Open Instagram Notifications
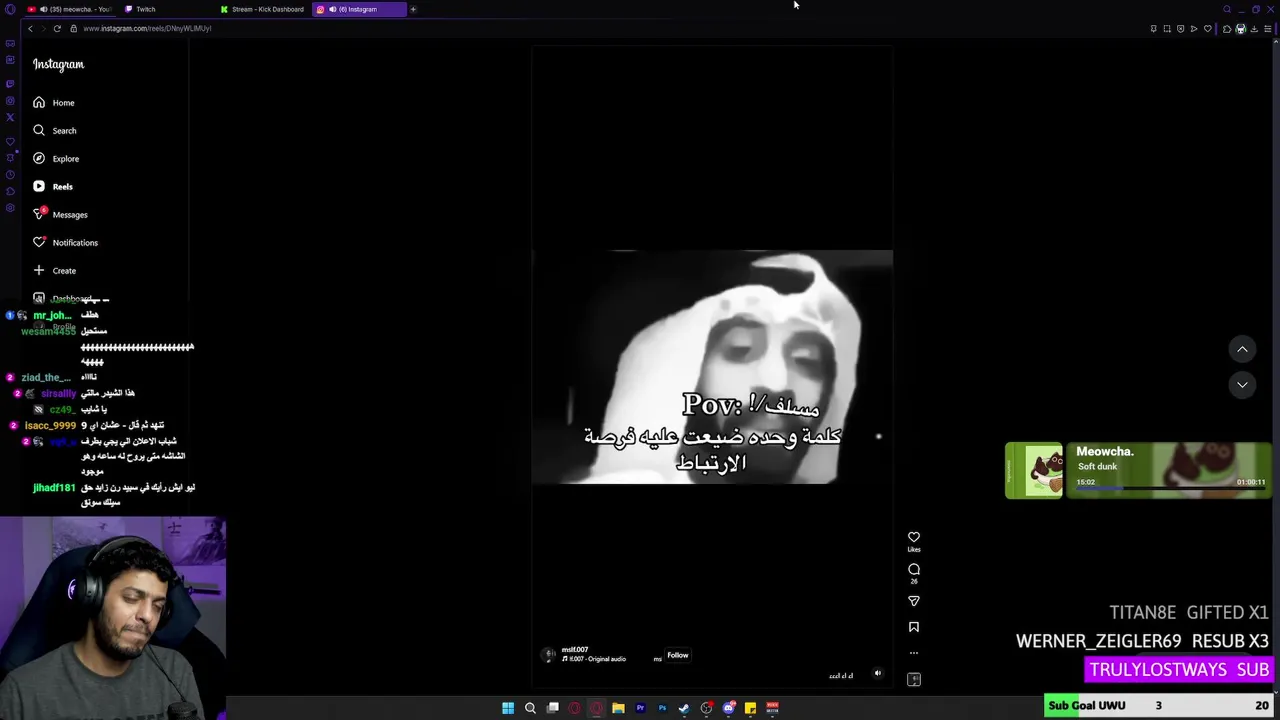 tap(65, 243)
